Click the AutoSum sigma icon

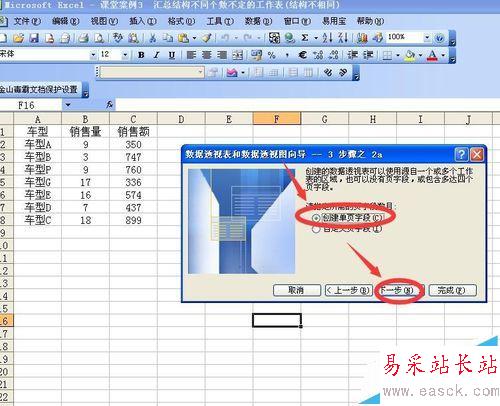coord(305,38)
